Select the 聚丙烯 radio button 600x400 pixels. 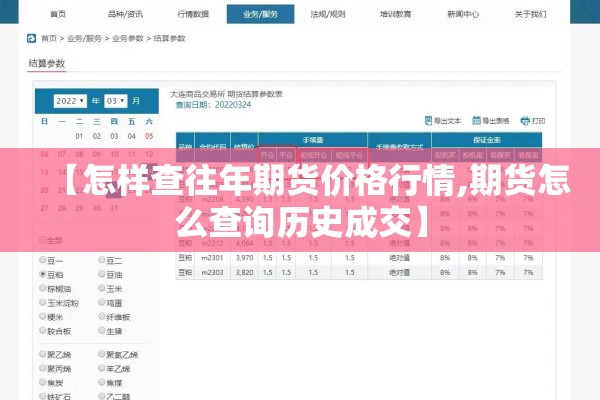[43, 368]
